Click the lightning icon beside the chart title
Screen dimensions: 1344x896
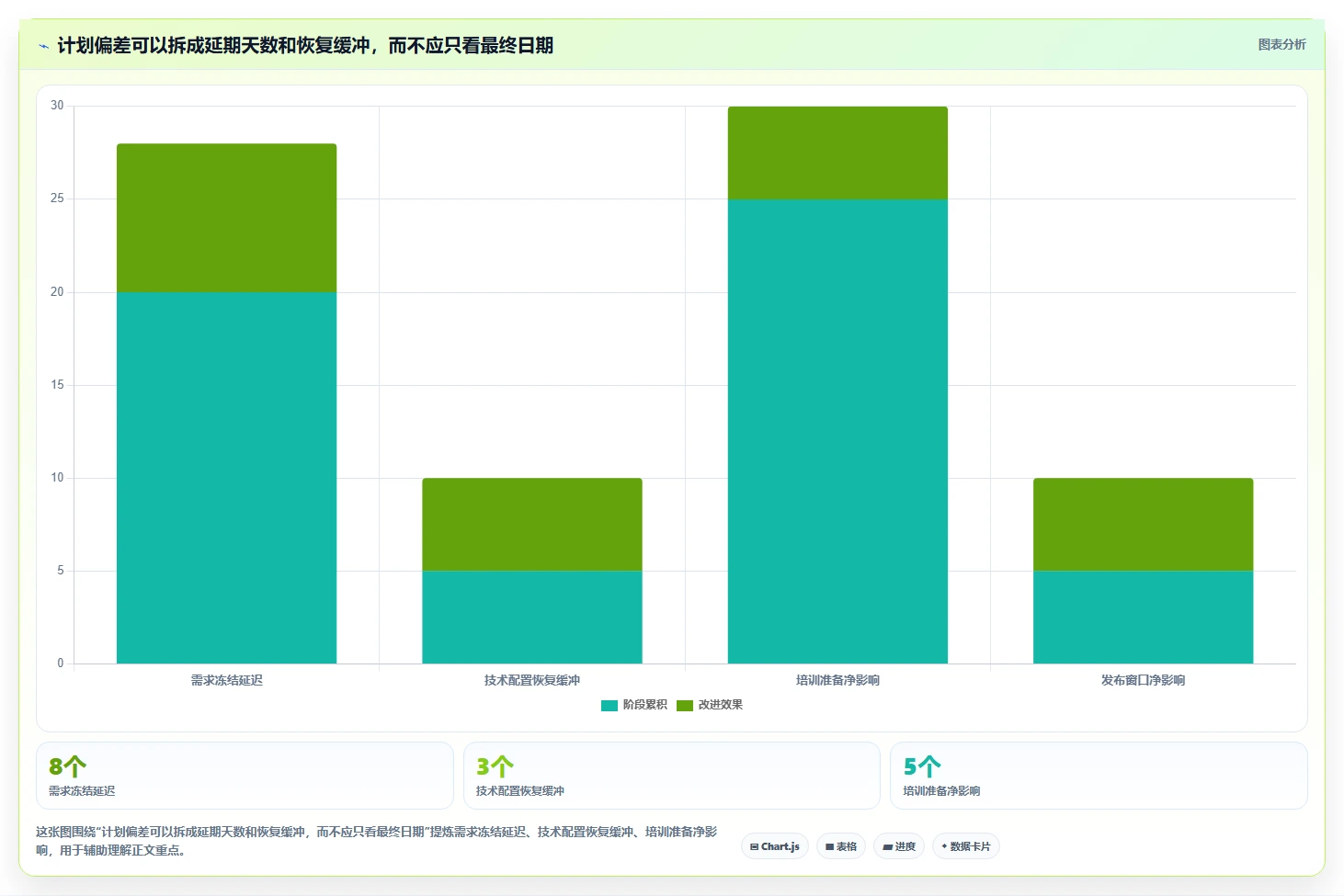[x=43, y=46]
